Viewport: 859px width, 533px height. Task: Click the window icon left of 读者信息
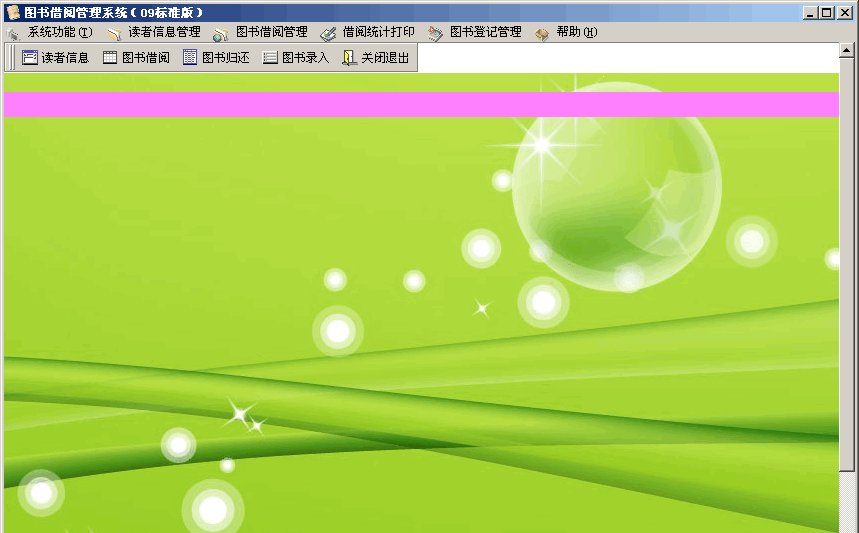tap(30, 58)
